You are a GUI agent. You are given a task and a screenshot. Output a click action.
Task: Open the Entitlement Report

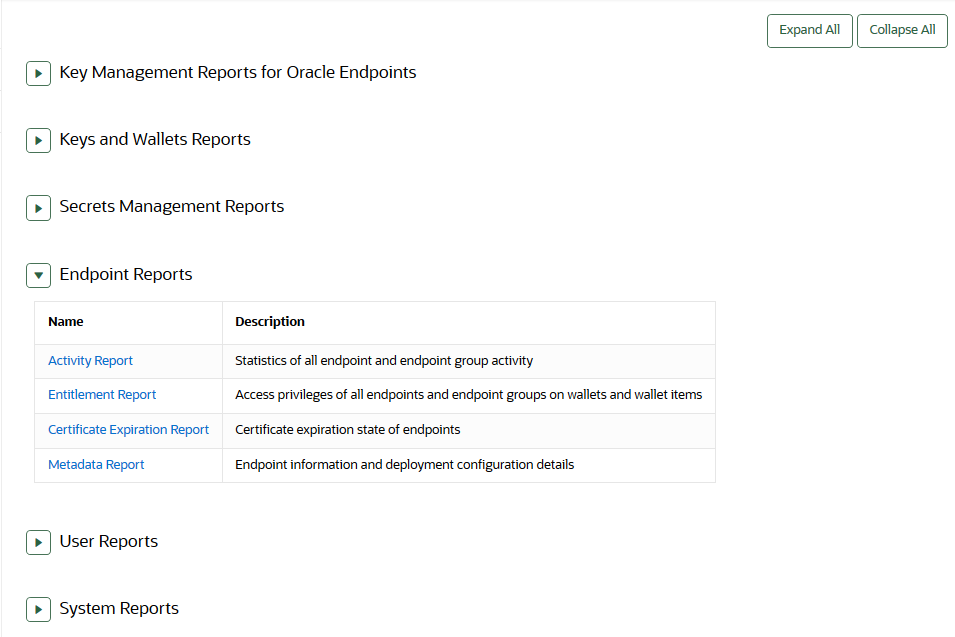[x=101, y=394]
